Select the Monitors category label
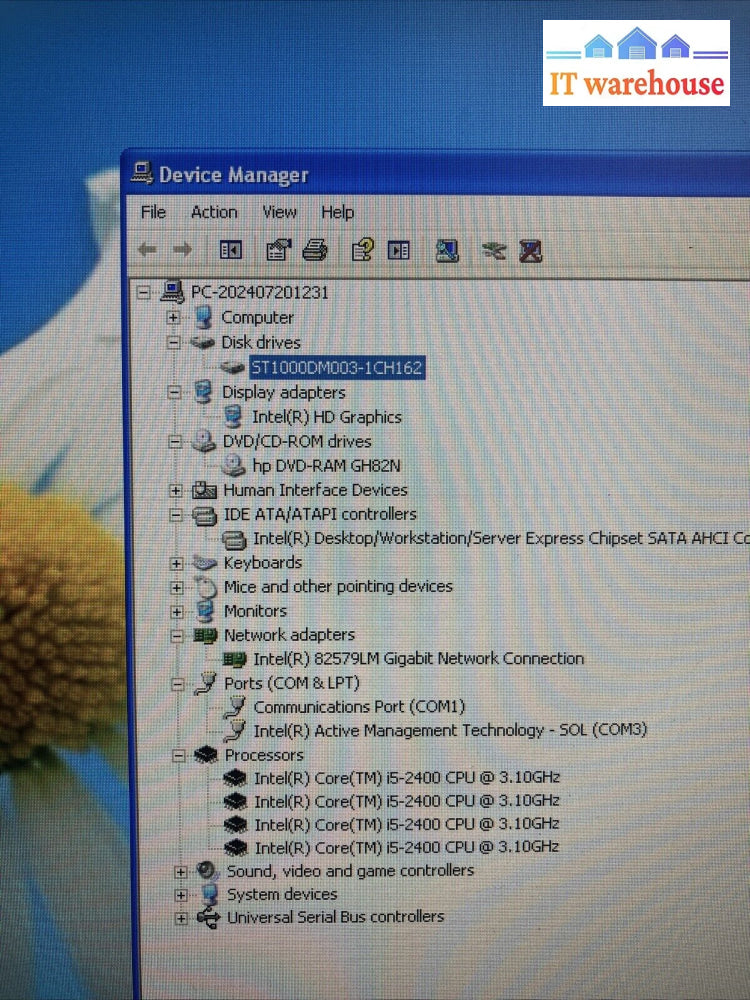The height and width of the screenshot is (1000, 750). [255, 611]
